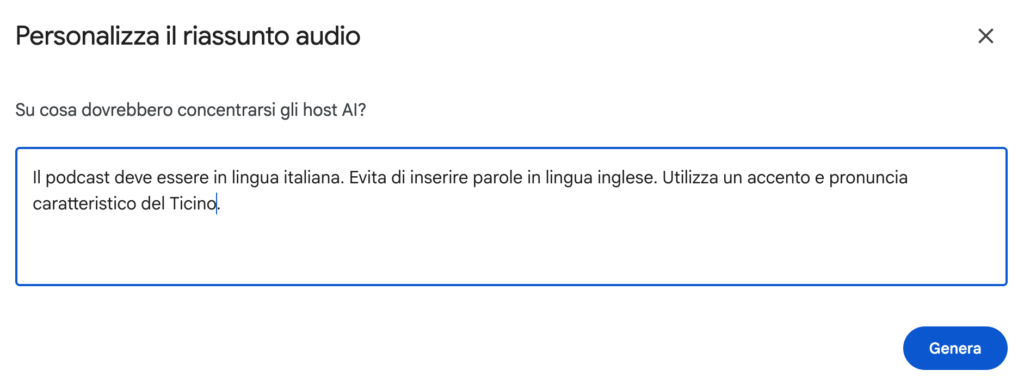Click the Genera button

click(955, 348)
